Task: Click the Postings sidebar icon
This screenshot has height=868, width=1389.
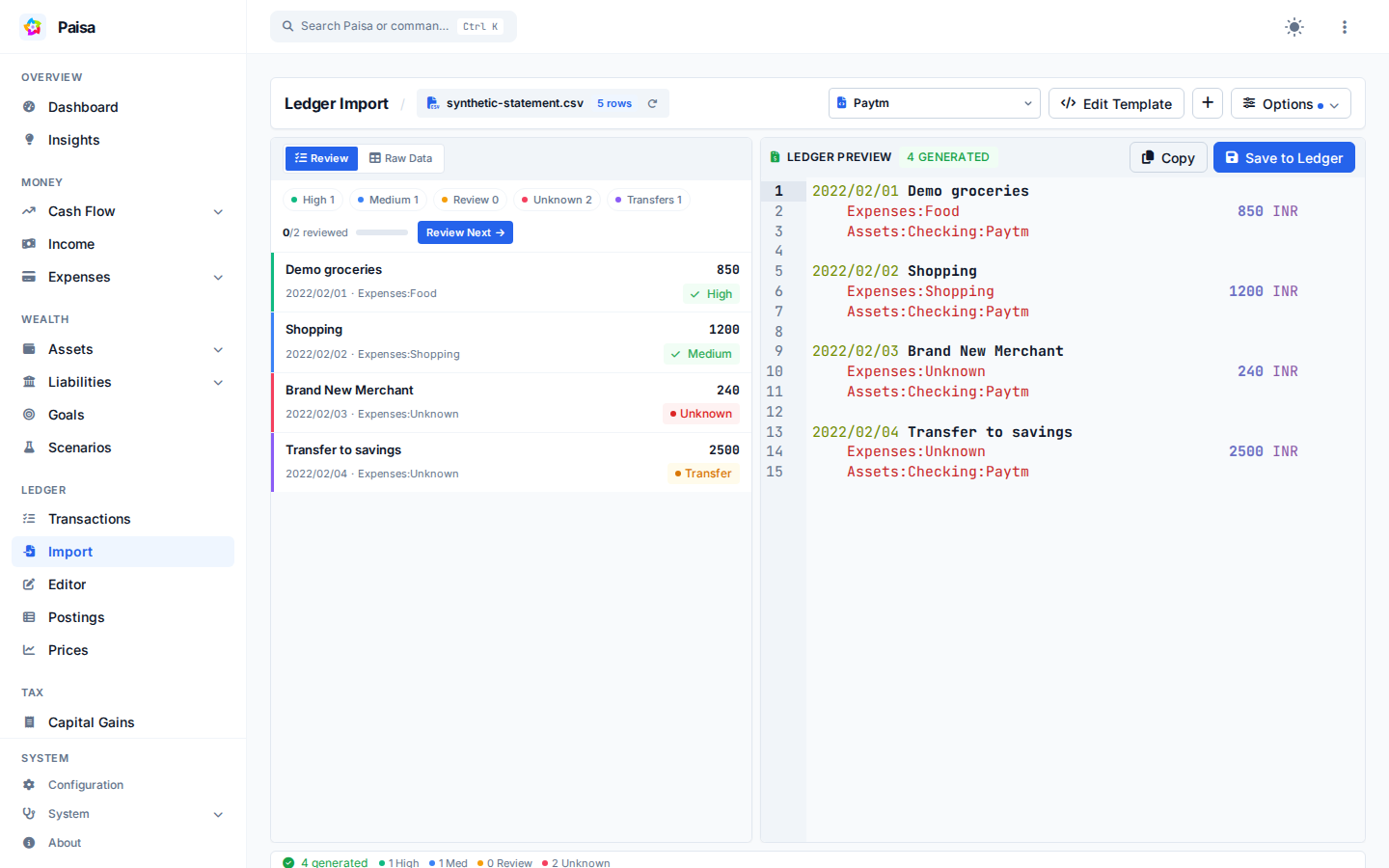Action: click(29, 617)
